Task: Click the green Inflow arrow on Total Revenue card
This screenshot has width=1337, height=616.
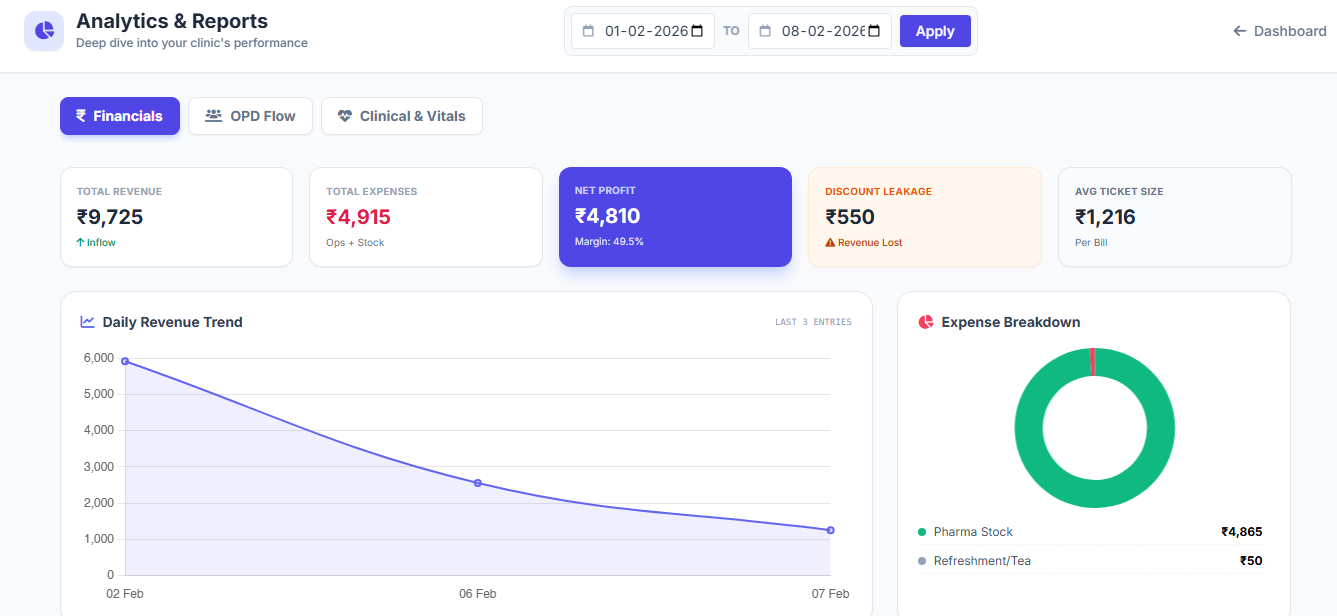Action: (79, 242)
